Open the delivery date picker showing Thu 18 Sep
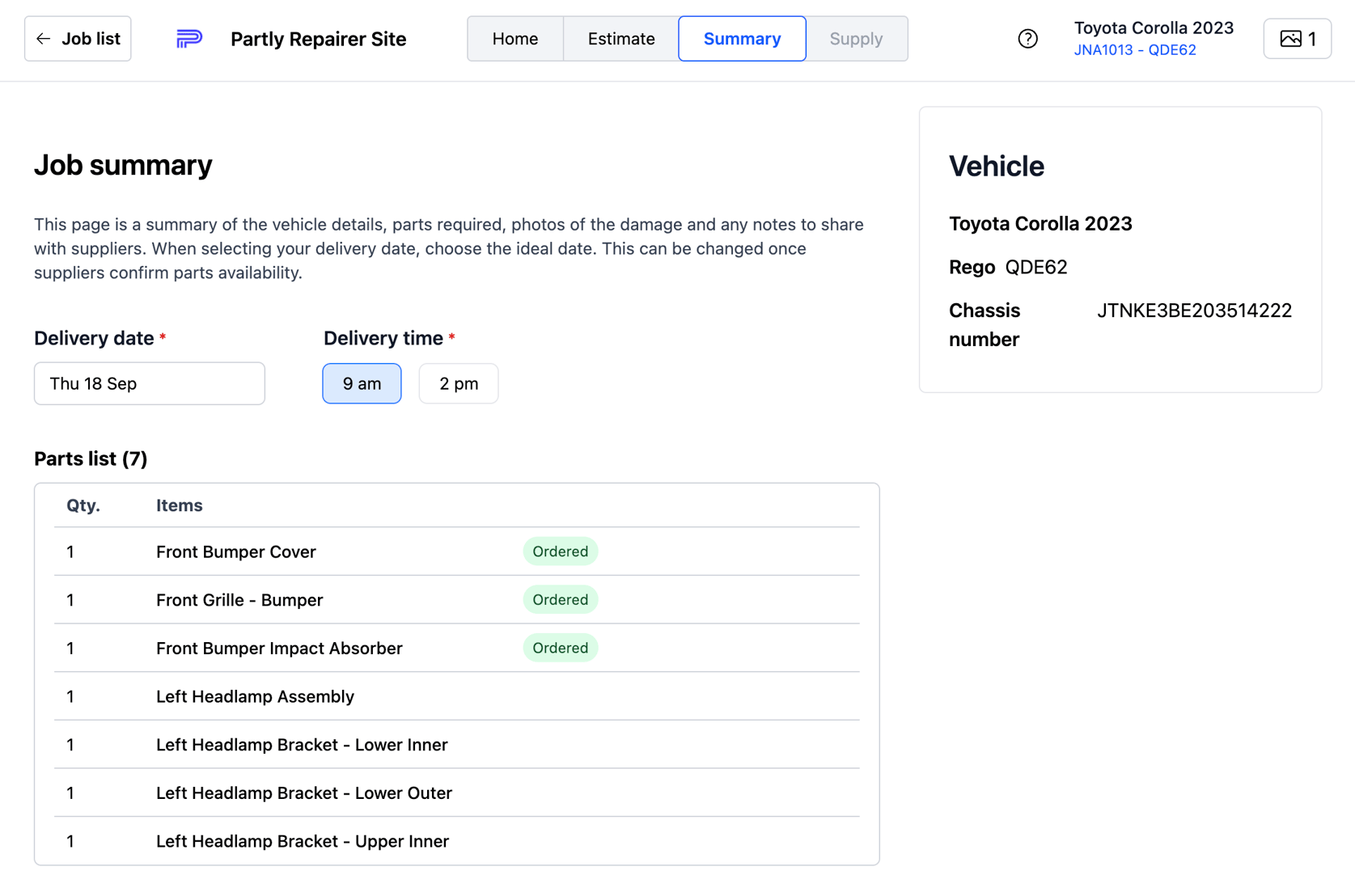1355x896 pixels. pyautogui.click(x=149, y=383)
